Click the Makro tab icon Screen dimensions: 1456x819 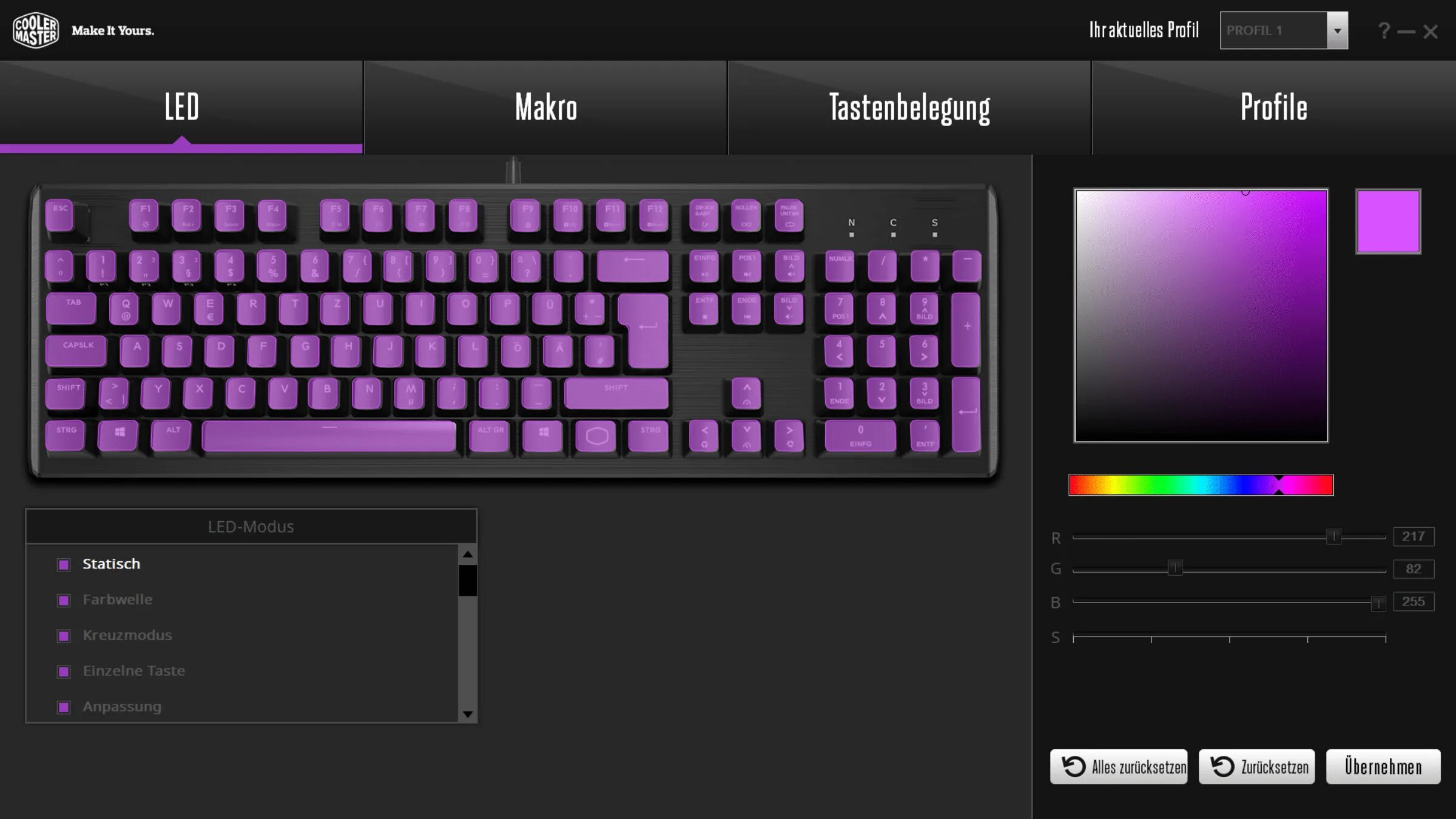[546, 106]
